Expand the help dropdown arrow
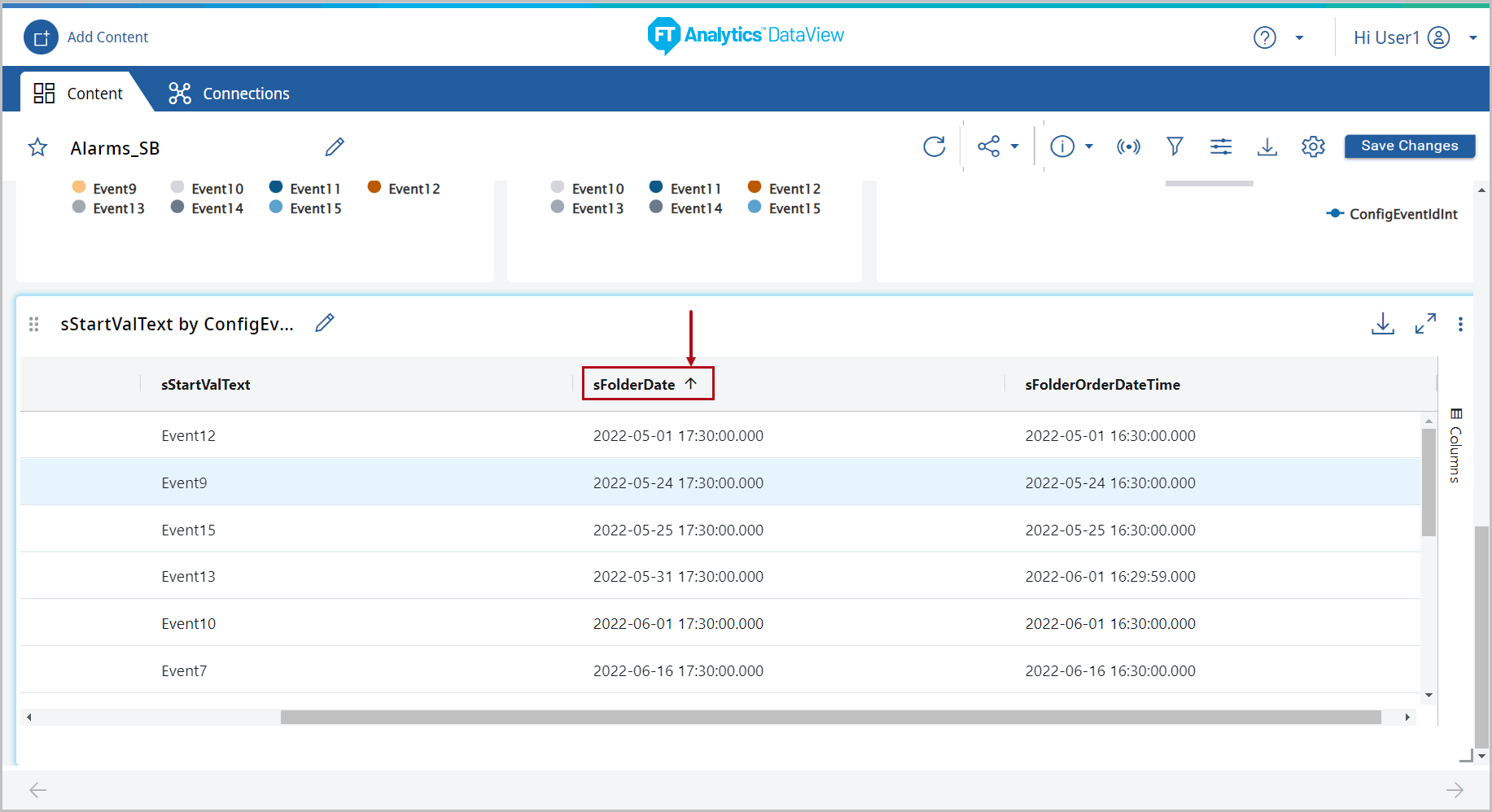Image resolution: width=1492 pixels, height=812 pixels. pos(1299,37)
